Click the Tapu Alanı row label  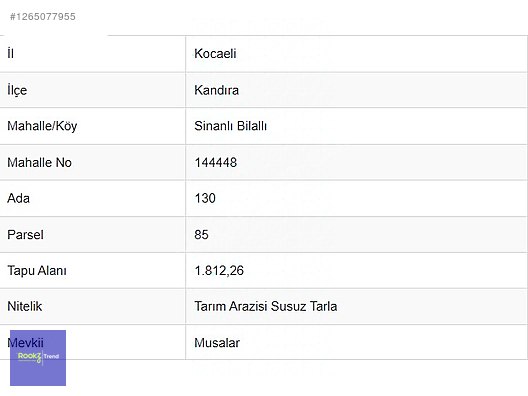37,271
